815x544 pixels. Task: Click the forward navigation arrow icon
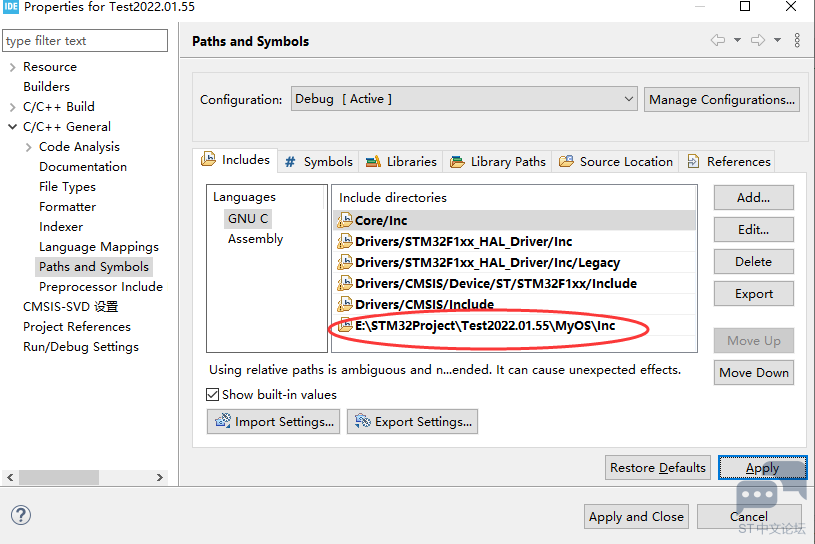[x=757, y=41]
